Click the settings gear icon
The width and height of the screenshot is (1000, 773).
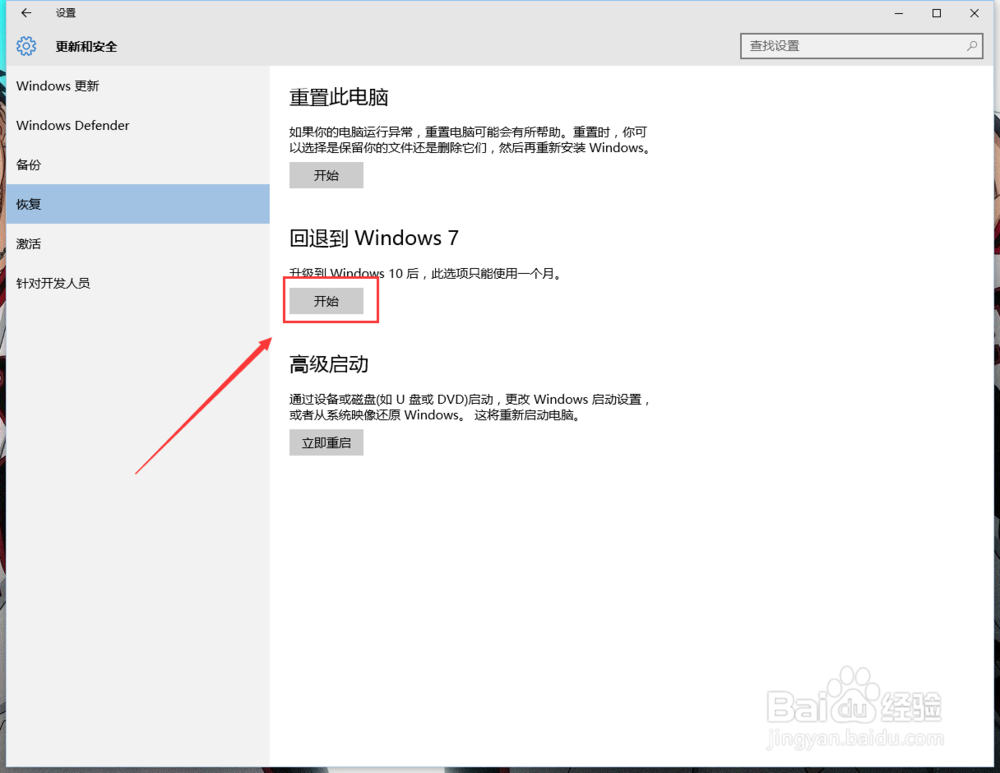(26, 46)
